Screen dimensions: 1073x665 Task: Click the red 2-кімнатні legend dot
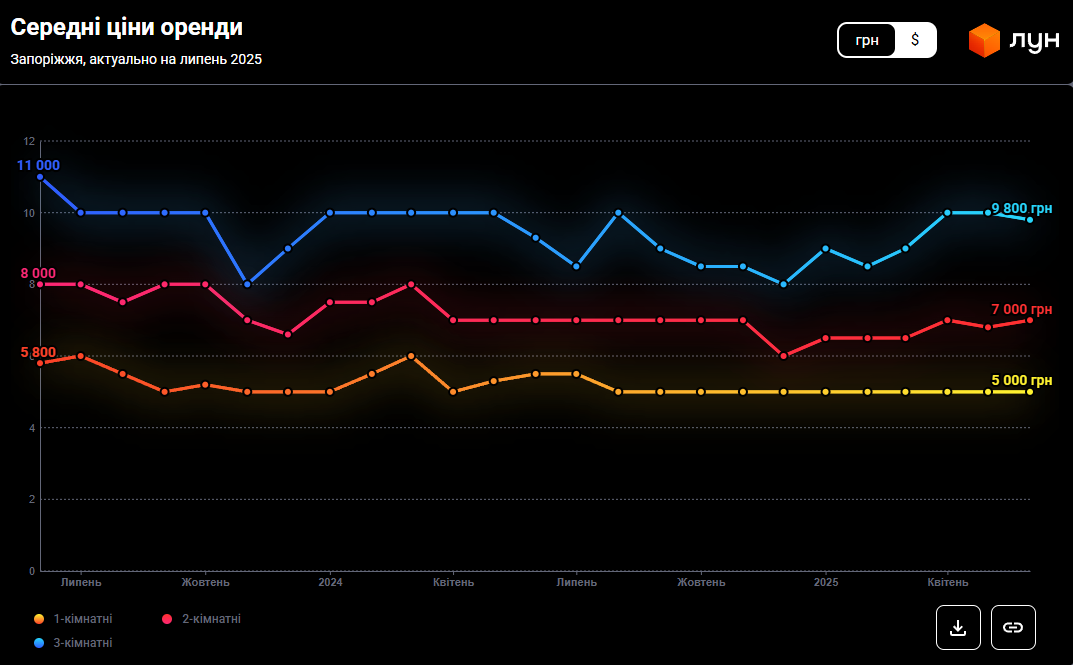point(168,619)
